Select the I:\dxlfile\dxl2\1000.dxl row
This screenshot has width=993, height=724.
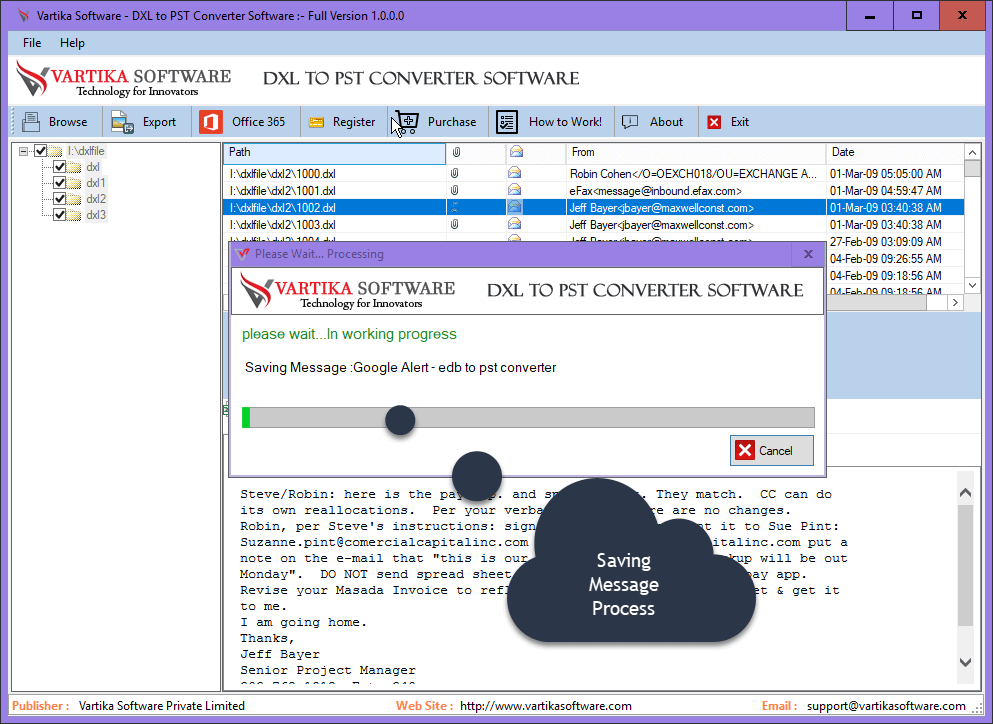tap(593, 173)
